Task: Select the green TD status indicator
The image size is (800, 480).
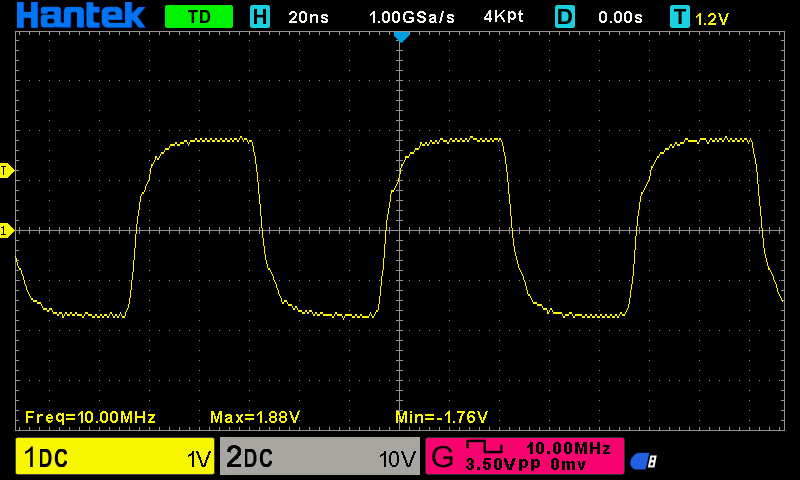Action: point(199,17)
